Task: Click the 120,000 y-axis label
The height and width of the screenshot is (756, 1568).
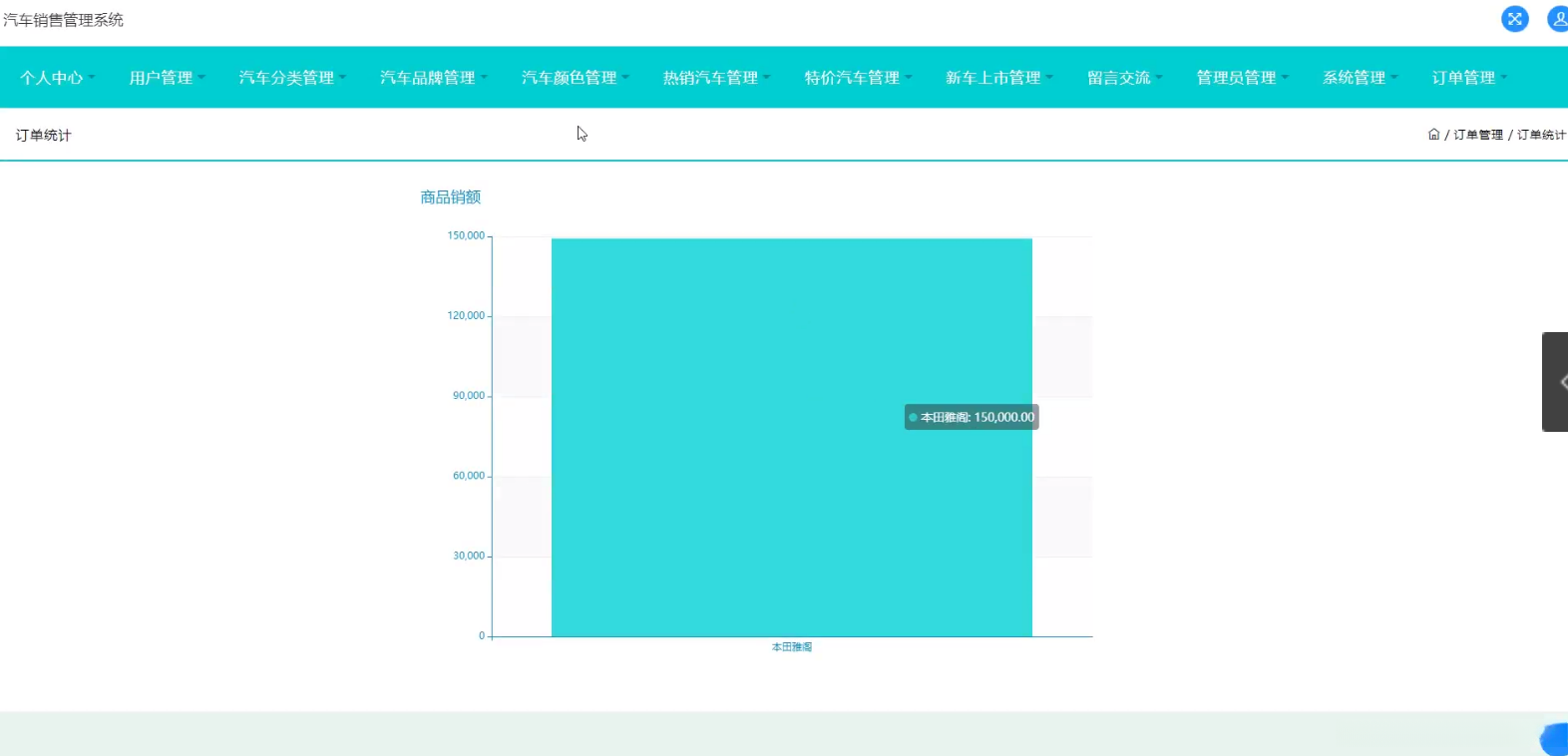Action: [x=466, y=316]
